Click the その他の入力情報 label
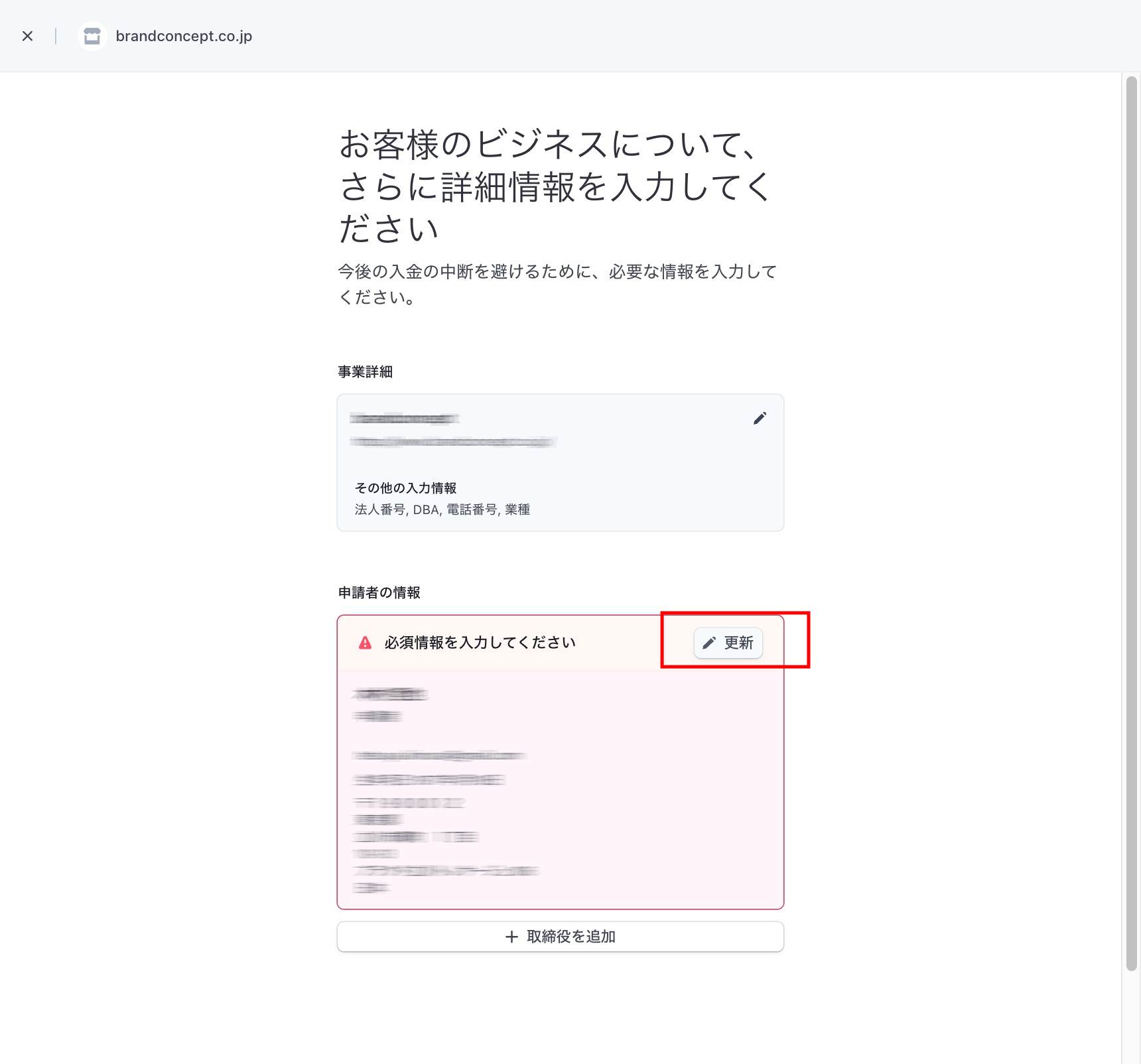 click(x=405, y=488)
